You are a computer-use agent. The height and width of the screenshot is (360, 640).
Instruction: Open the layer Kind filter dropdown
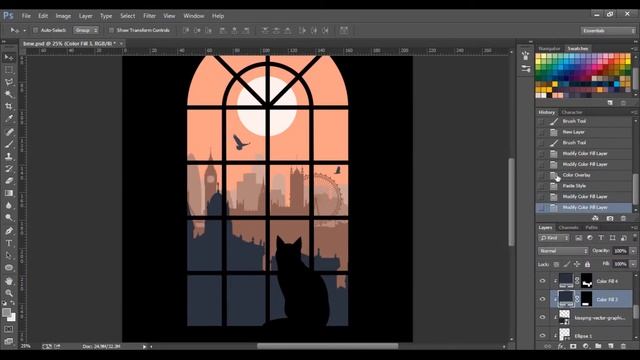tap(553, 238)
